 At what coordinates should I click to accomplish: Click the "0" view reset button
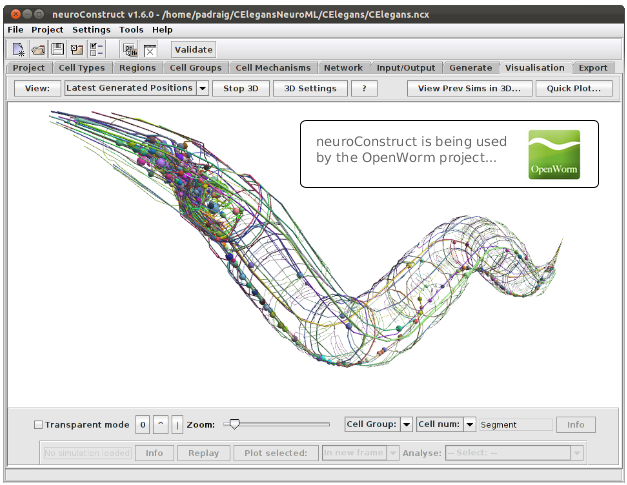point(143,425)
